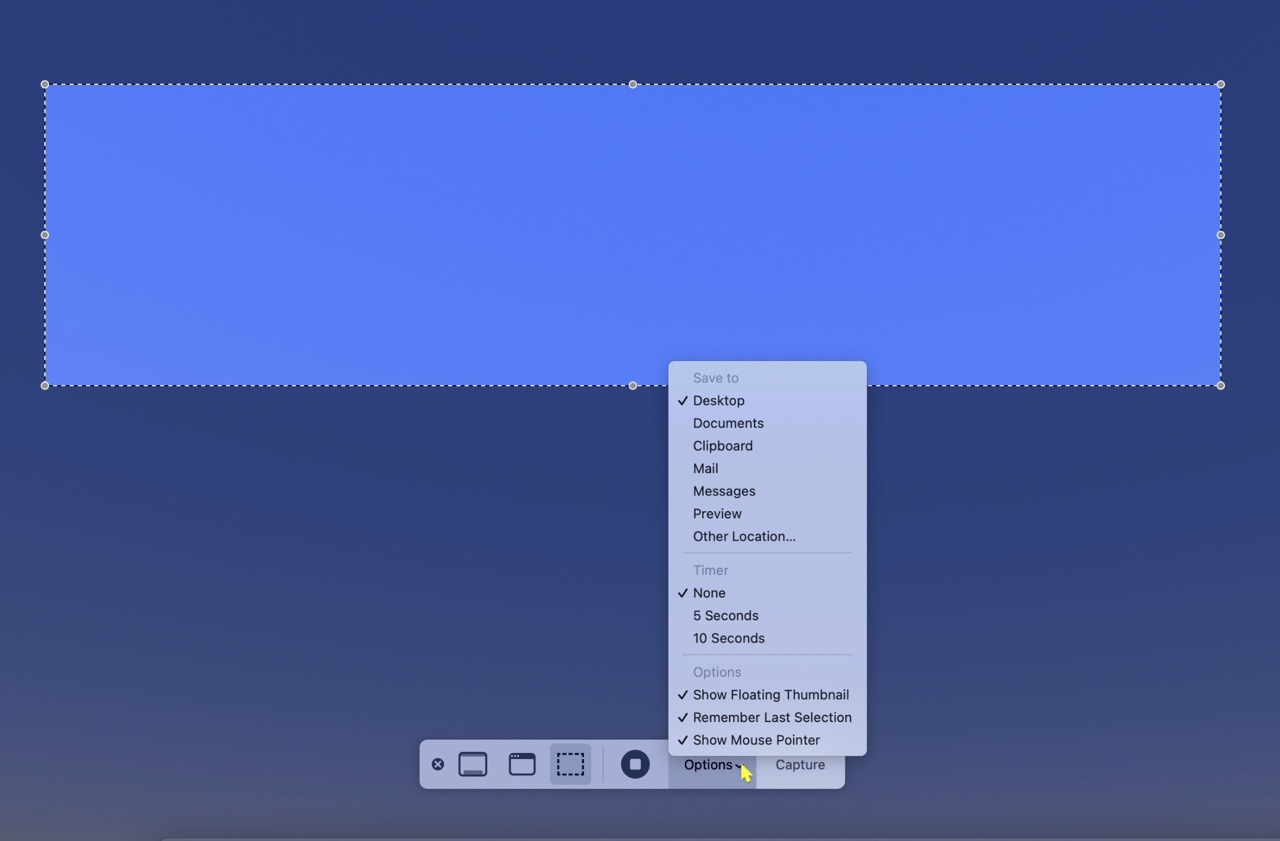The width and height of the screenshot is (1280, 841).
Task: Choose Messages from the Save to options
Action: tap(724, 490)
